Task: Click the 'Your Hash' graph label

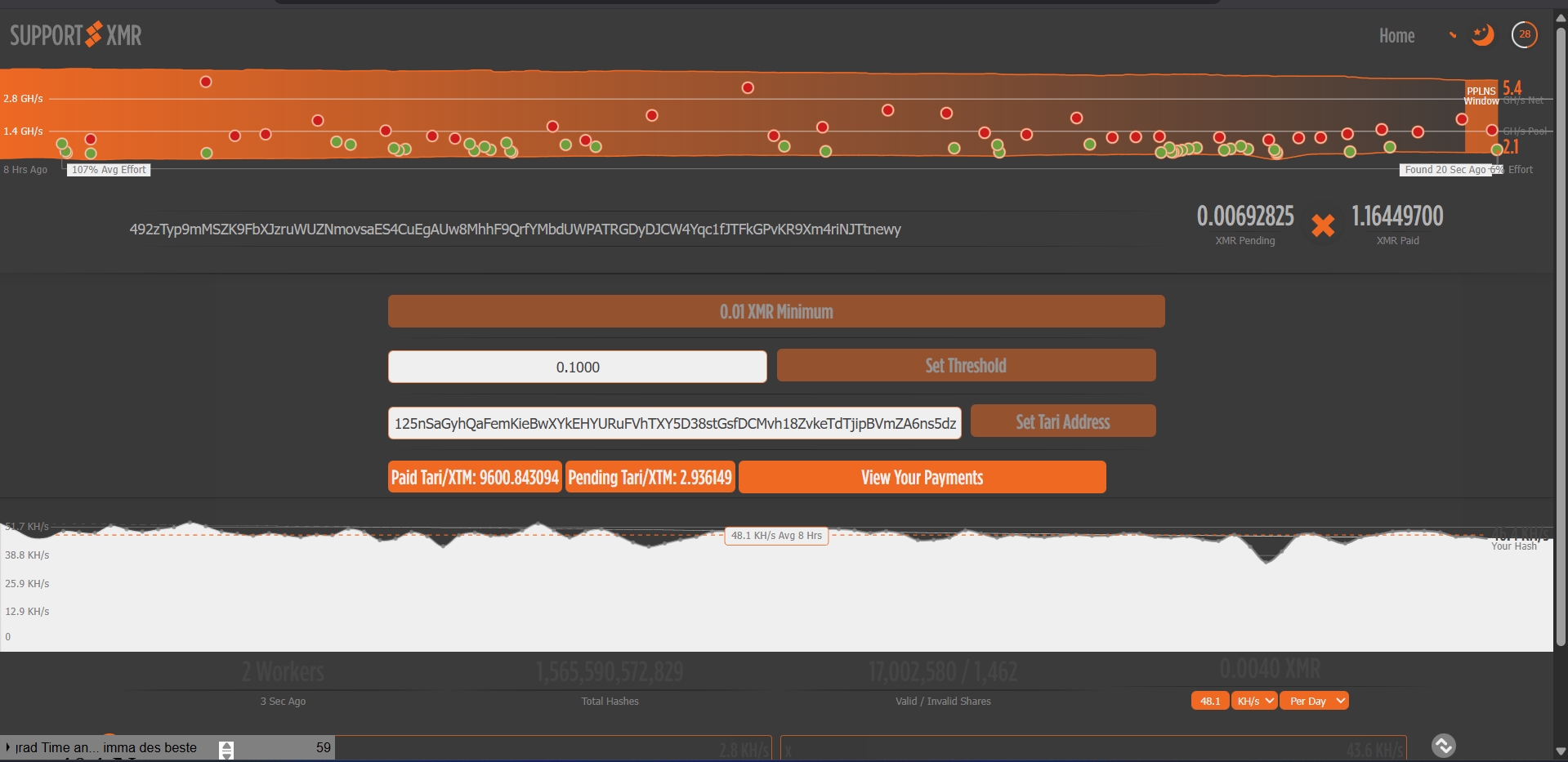Action: (x=1514, y=546)
